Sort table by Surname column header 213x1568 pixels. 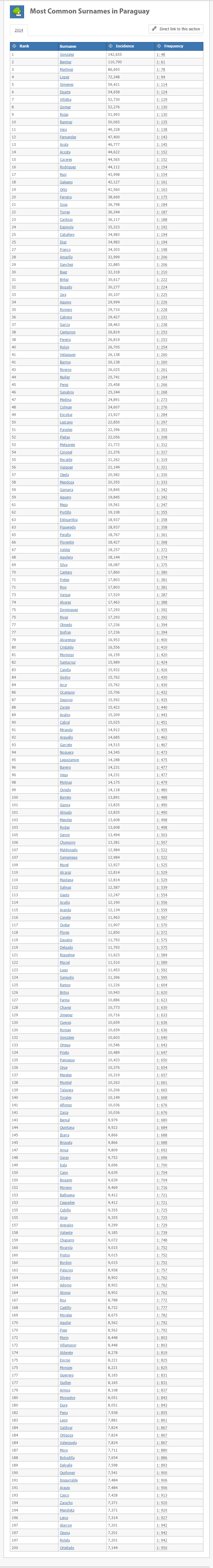point(68,46)
